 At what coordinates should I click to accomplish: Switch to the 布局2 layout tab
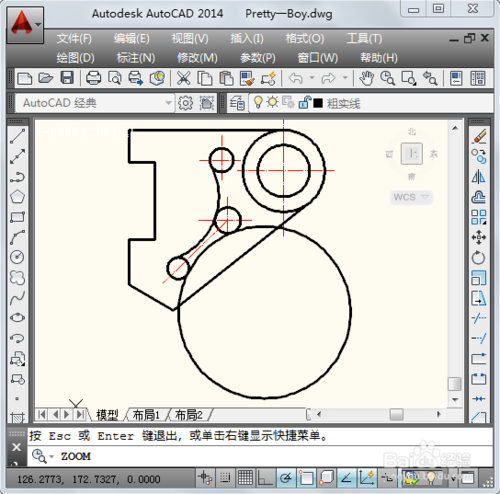tap(189, 415)
